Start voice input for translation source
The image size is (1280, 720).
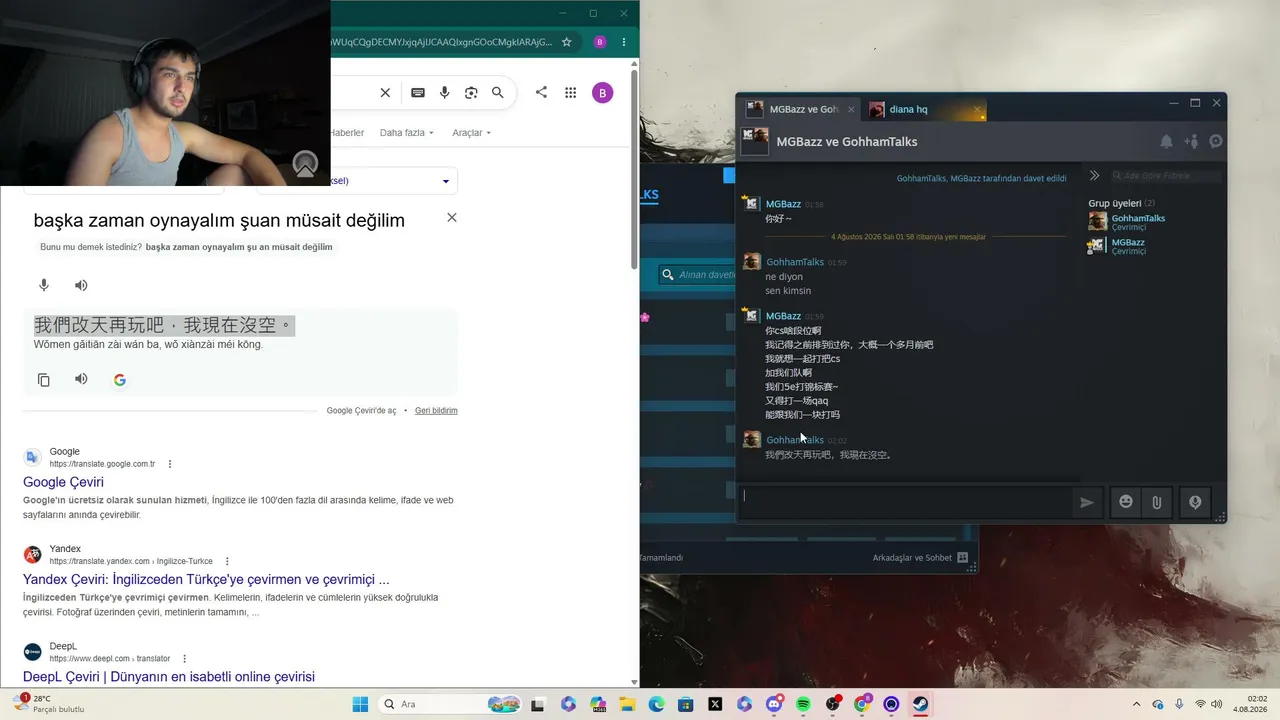(x=44, y=285)
